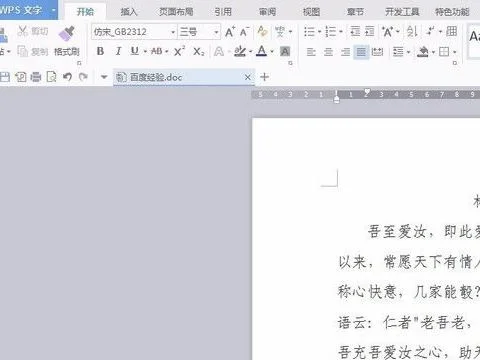Save document with floppy icon
This screenshot has height=360, width=480.
click(5, 77)
